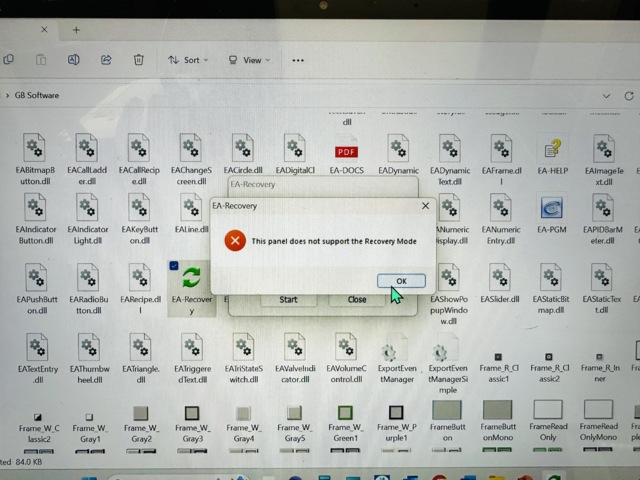Select EAStaticText.dll file
The height and width of the screenshot is (480, 640).
(602, 289)
